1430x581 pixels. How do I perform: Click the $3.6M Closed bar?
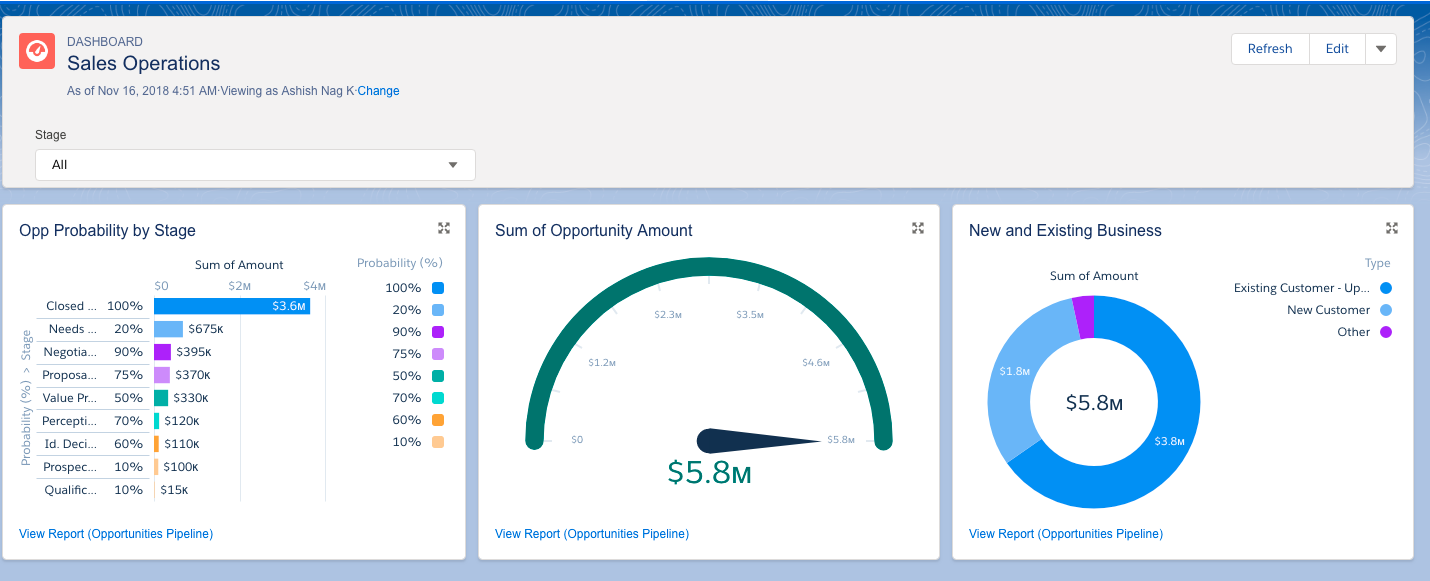231,306
